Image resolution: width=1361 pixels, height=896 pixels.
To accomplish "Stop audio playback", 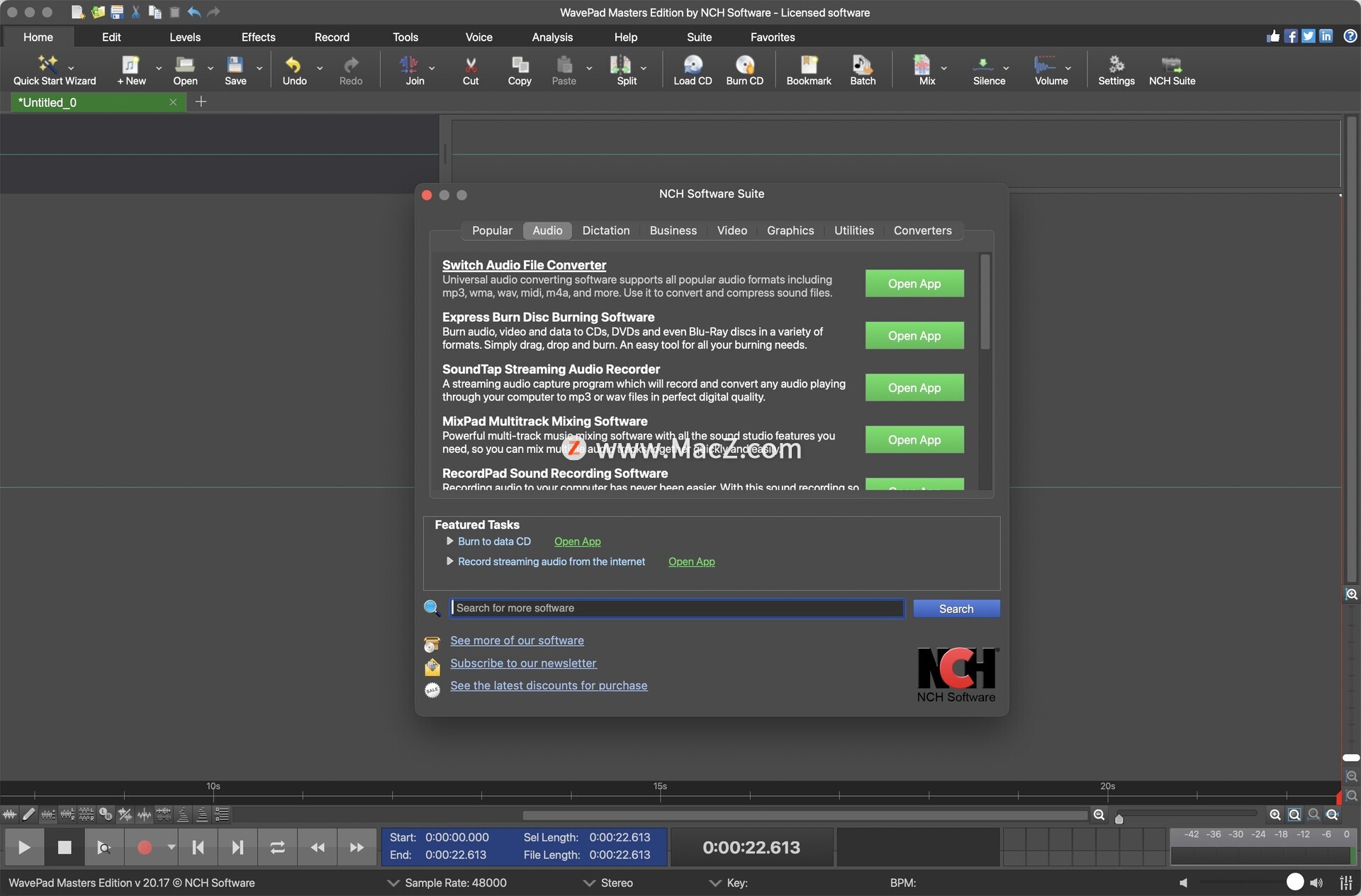I will (65, 847).
